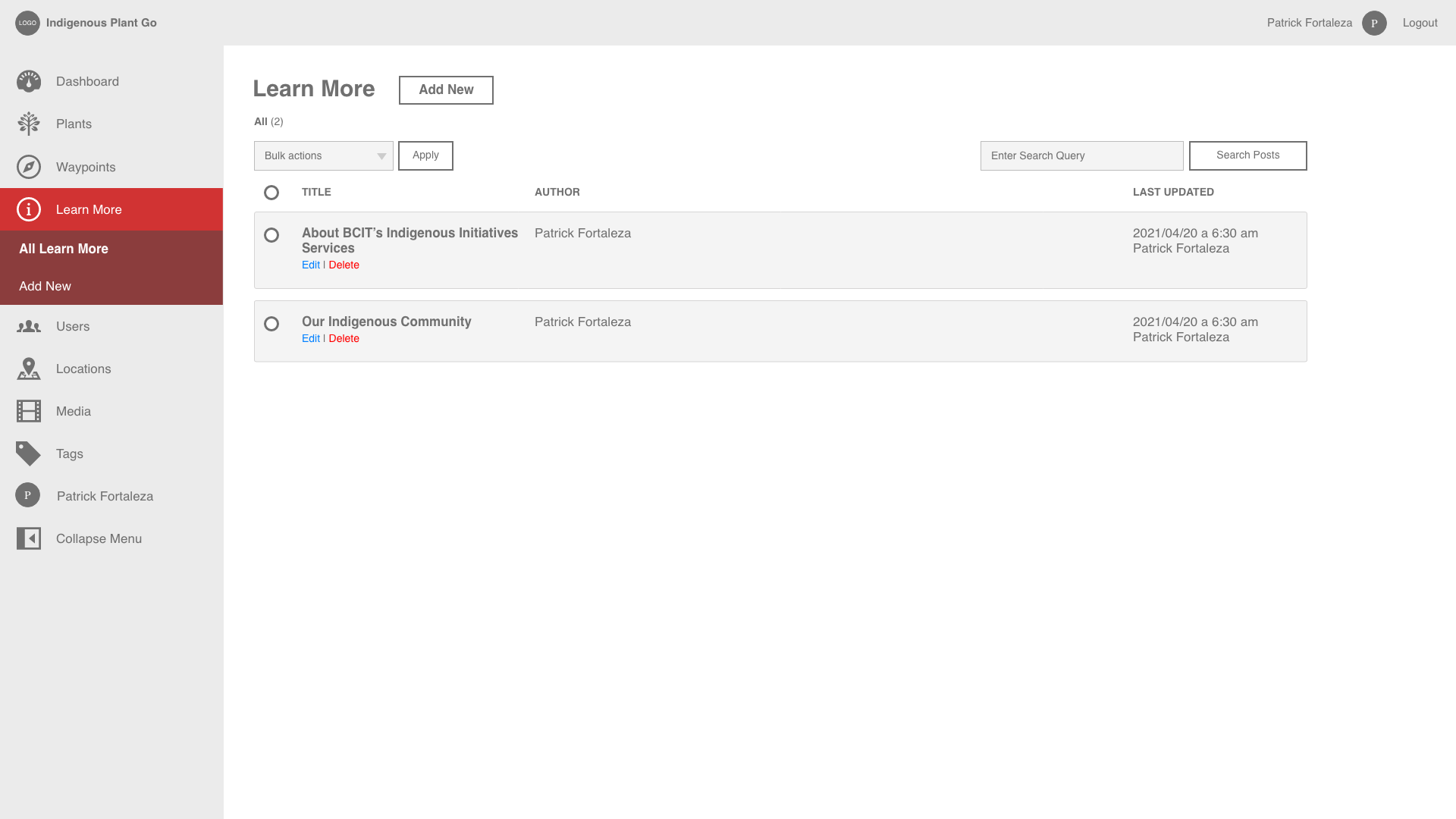
Task: Open the Dashboard gauge icon
Action: pos(29,81)
